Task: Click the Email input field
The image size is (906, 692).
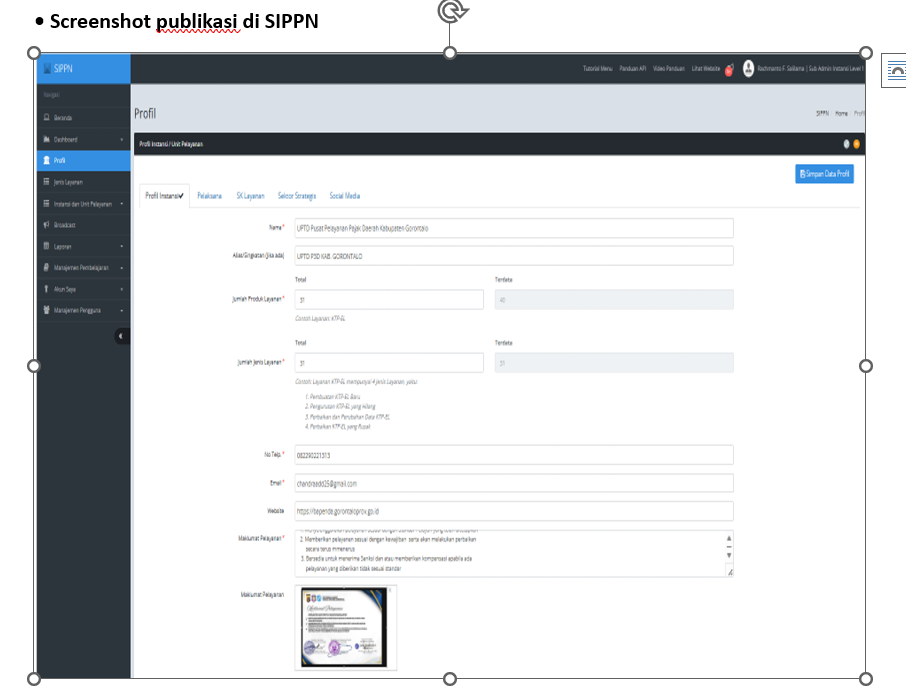Action: [514, 483]
